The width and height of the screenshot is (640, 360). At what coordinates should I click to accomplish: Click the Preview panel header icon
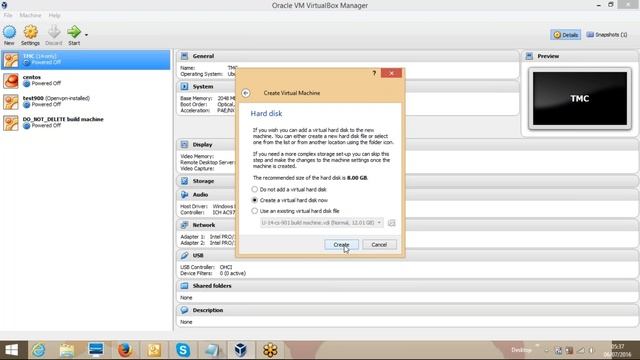pyautogui.click(x=529, y=56)
